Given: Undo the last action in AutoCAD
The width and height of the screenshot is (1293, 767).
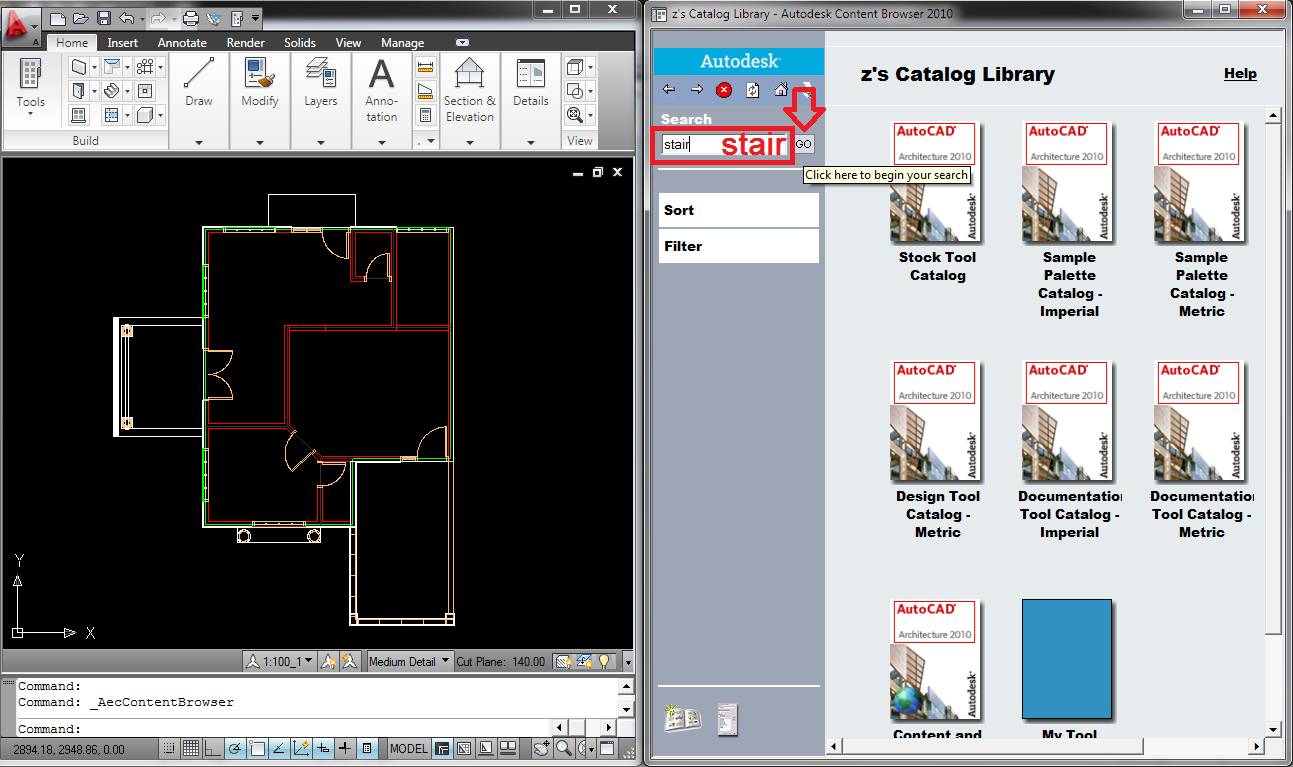Looking at the screenshot, I should (x=127, y=19).
